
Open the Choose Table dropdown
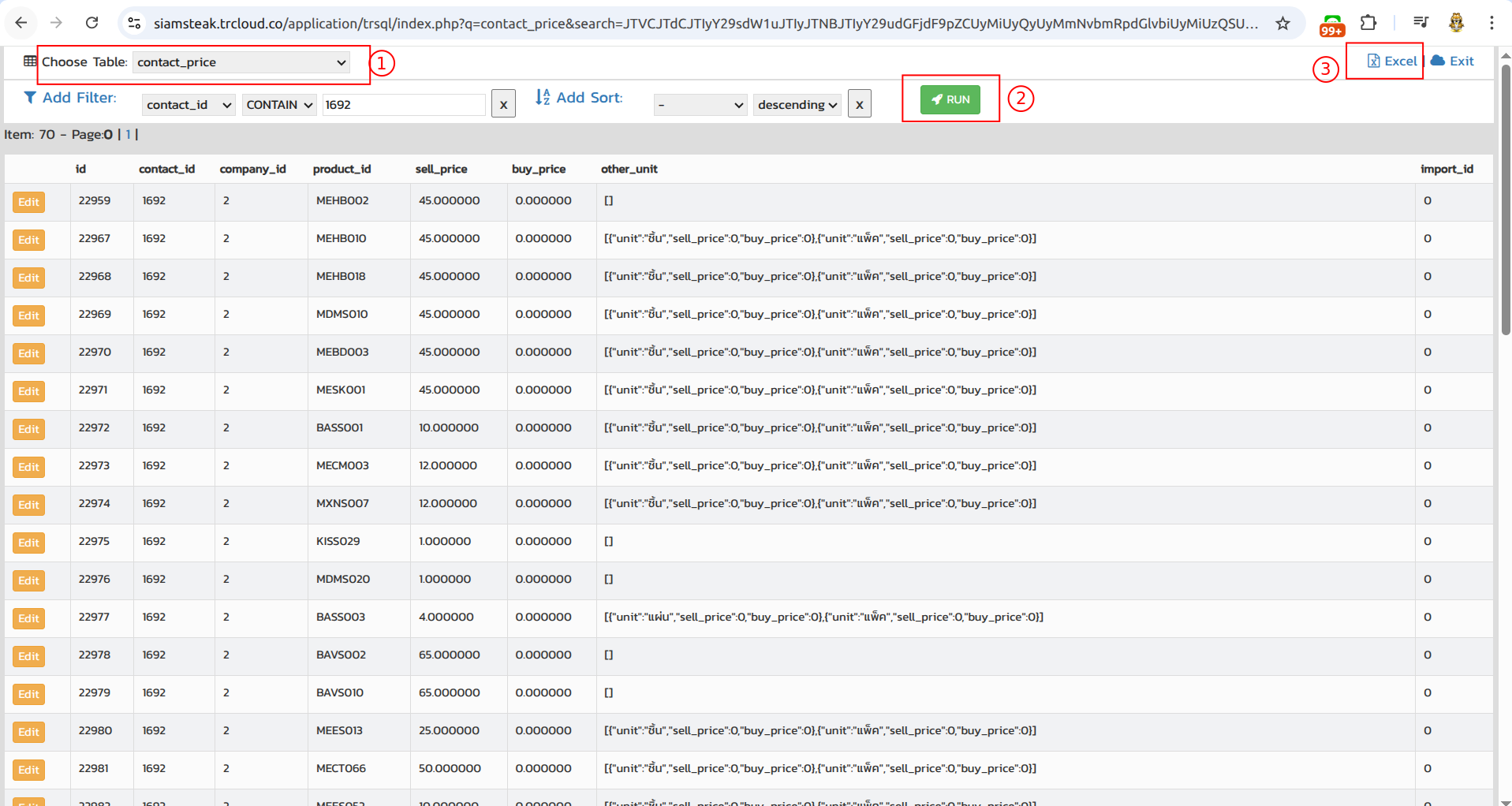(241, 62)
